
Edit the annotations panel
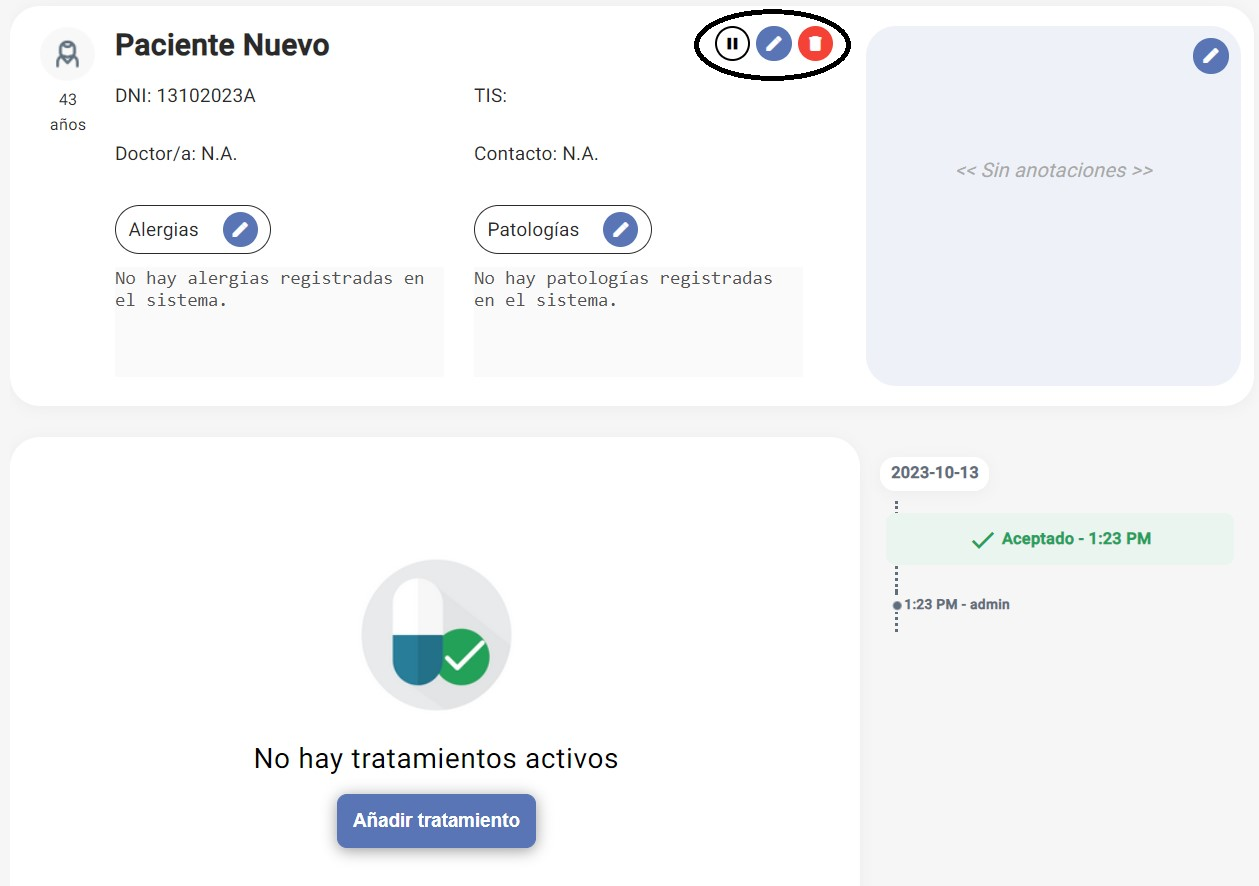coord(1210,56)
